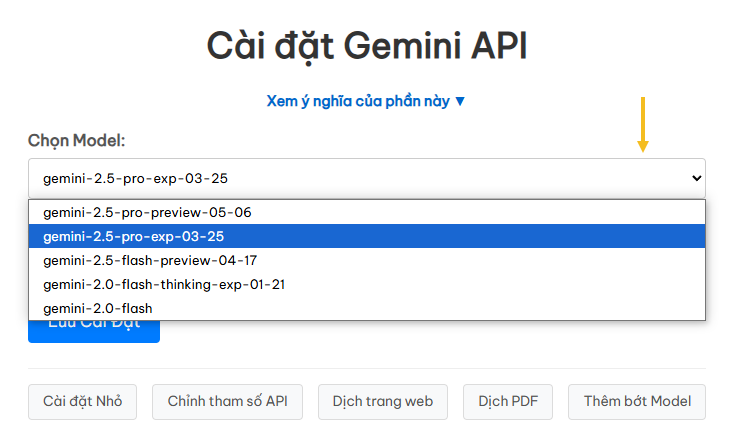
Task: Choose the gemini-2.0-flash model option
Action: (x=97, y=308)
